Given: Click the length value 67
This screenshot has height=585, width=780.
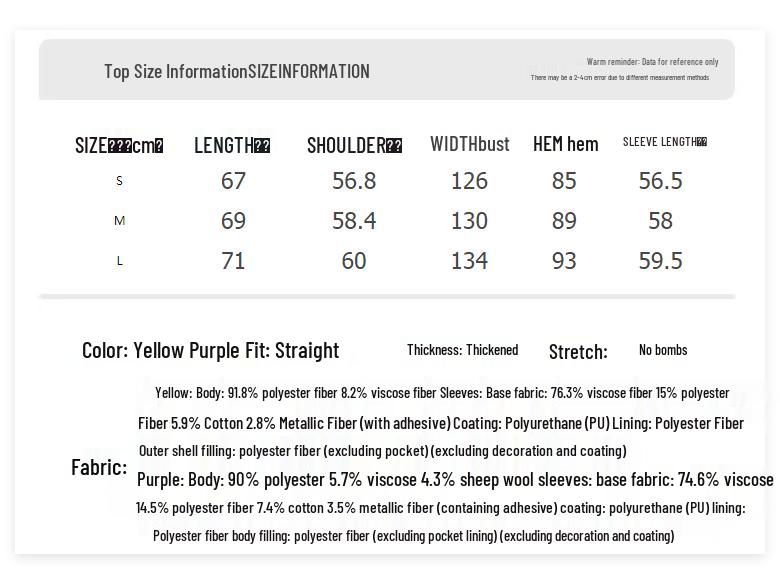Looking at the screenshot, I should (x=233, y=181).
